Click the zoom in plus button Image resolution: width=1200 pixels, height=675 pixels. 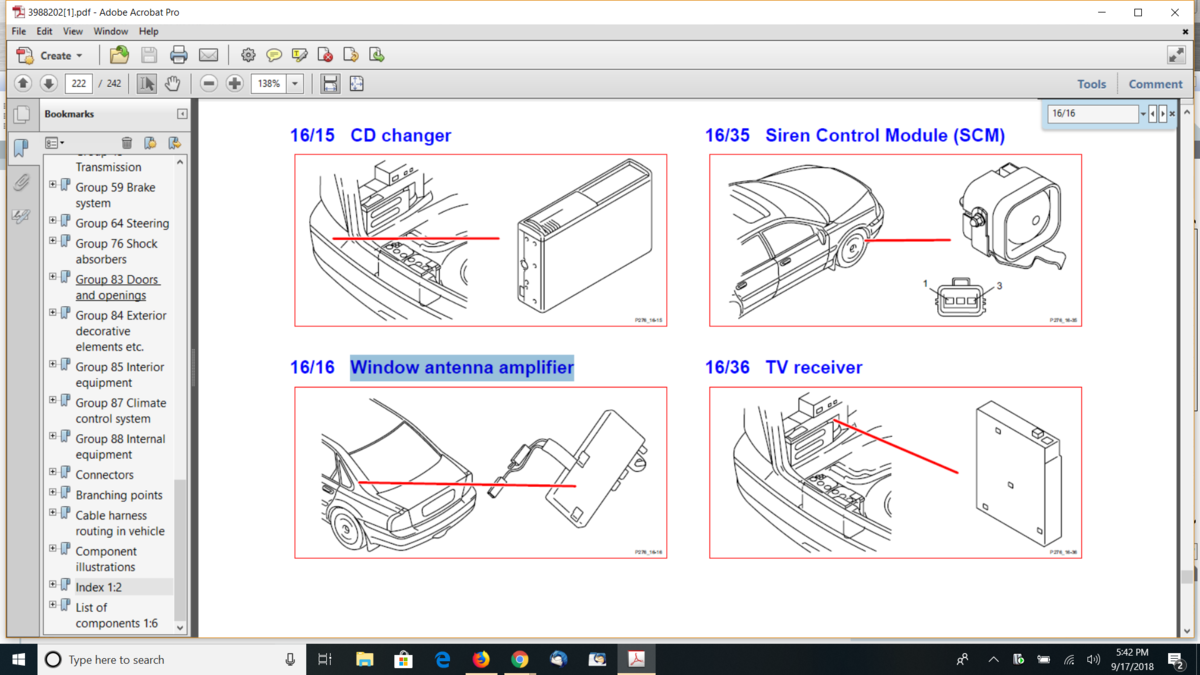pyautogui.click(x=235, y=84)
